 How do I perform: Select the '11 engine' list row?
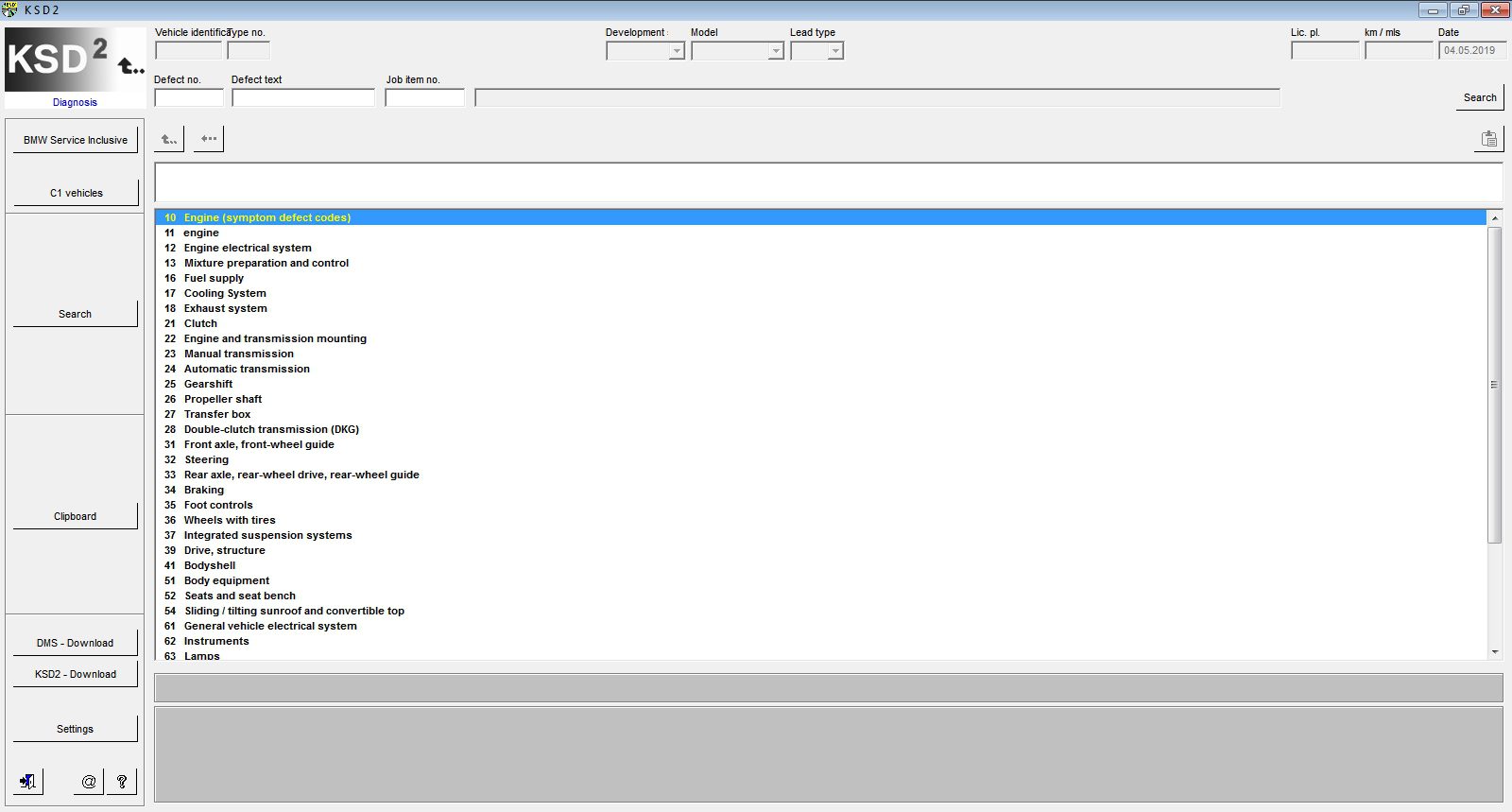[x=820, y=233]
